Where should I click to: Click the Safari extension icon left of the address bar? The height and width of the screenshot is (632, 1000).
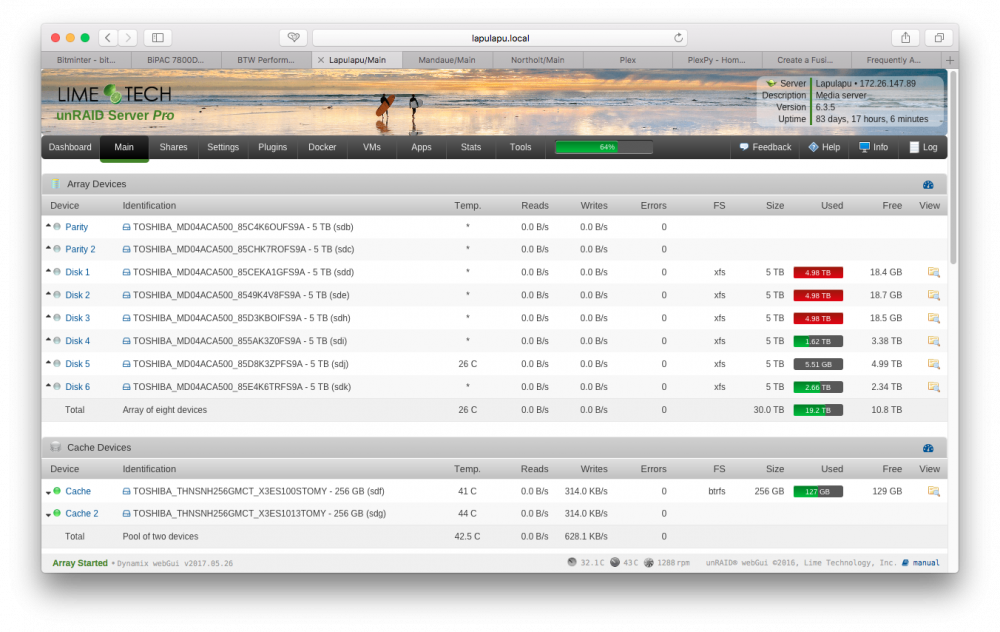click(293, 38)
